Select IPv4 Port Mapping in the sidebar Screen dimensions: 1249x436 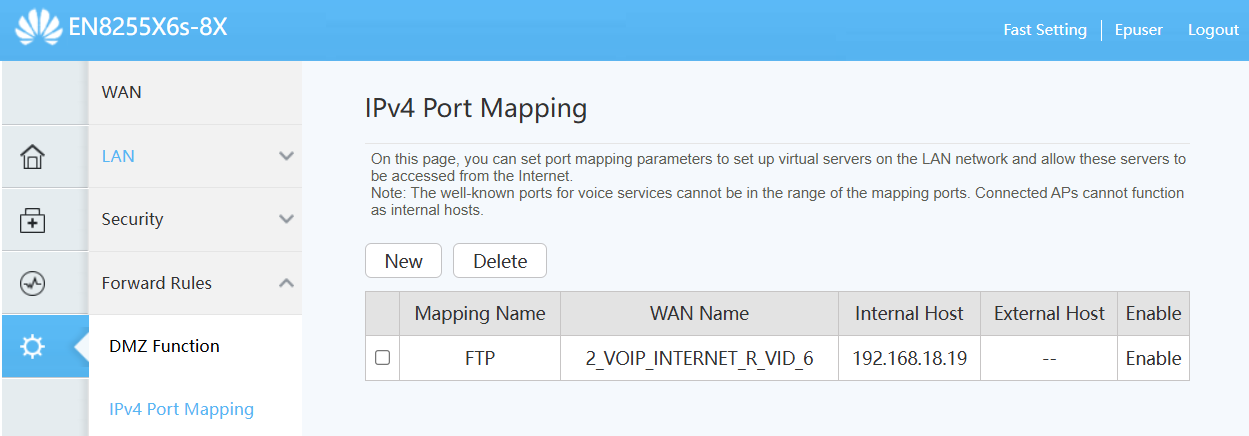pos(181,409)
